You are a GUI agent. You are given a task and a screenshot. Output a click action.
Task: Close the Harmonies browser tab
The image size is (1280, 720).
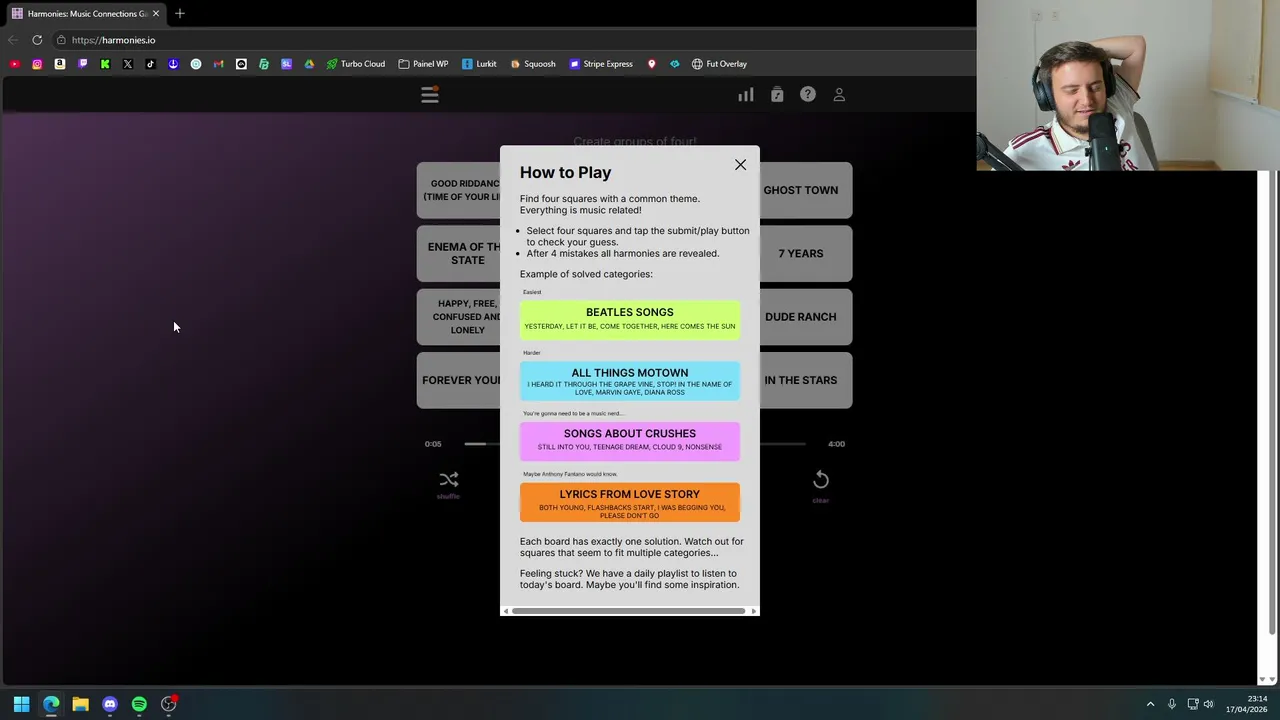click(x=155, y=14)
